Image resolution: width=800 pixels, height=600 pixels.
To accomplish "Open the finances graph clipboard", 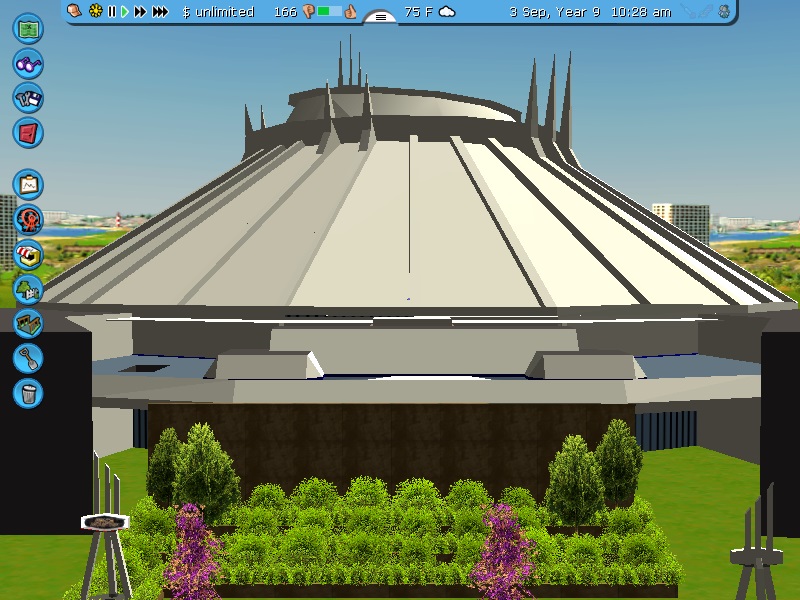I will [28, 185].
